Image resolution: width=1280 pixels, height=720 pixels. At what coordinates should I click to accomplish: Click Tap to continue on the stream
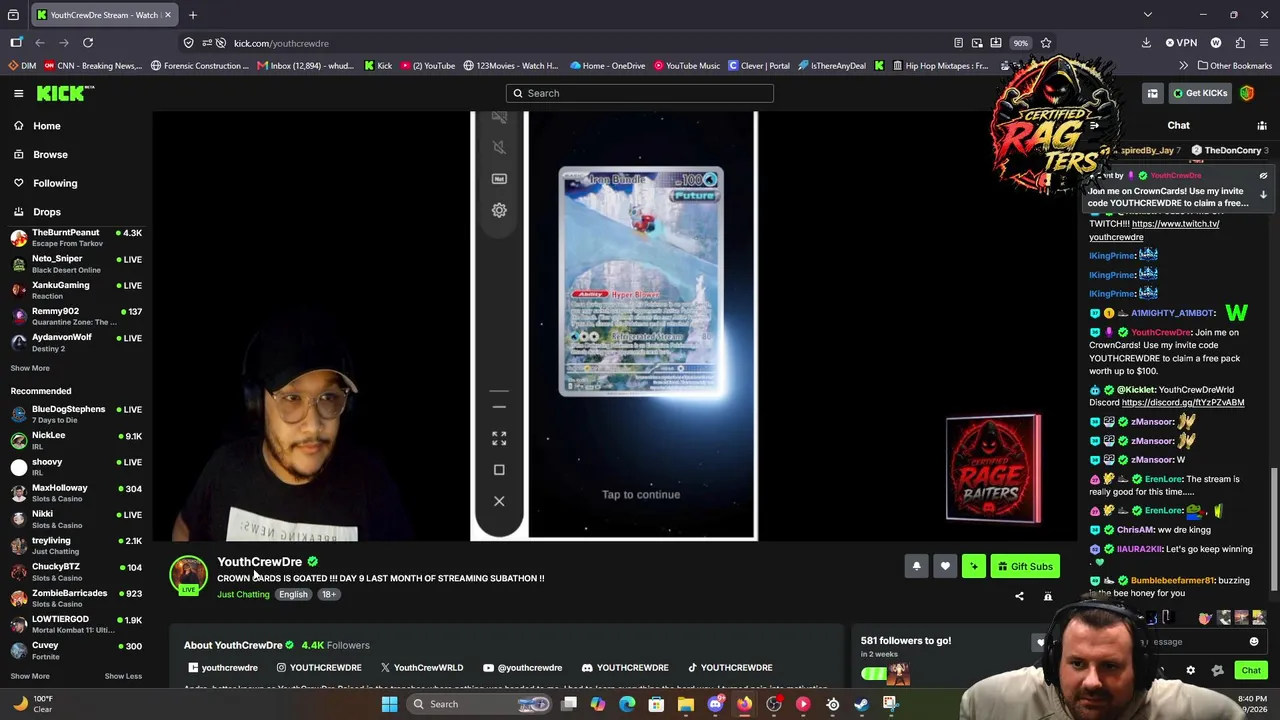[641, 494]
